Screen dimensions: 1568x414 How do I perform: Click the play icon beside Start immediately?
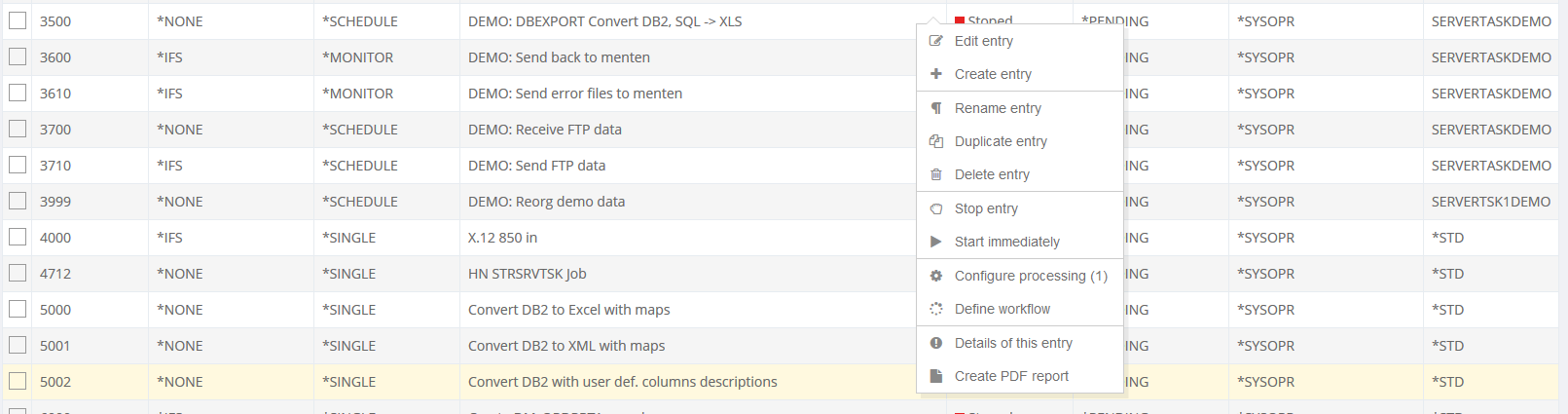pyautogui.click(x=936, y=242)
